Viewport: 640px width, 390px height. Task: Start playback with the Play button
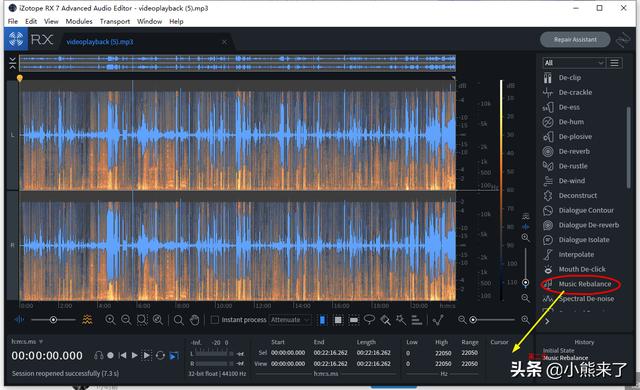[134, 355]
